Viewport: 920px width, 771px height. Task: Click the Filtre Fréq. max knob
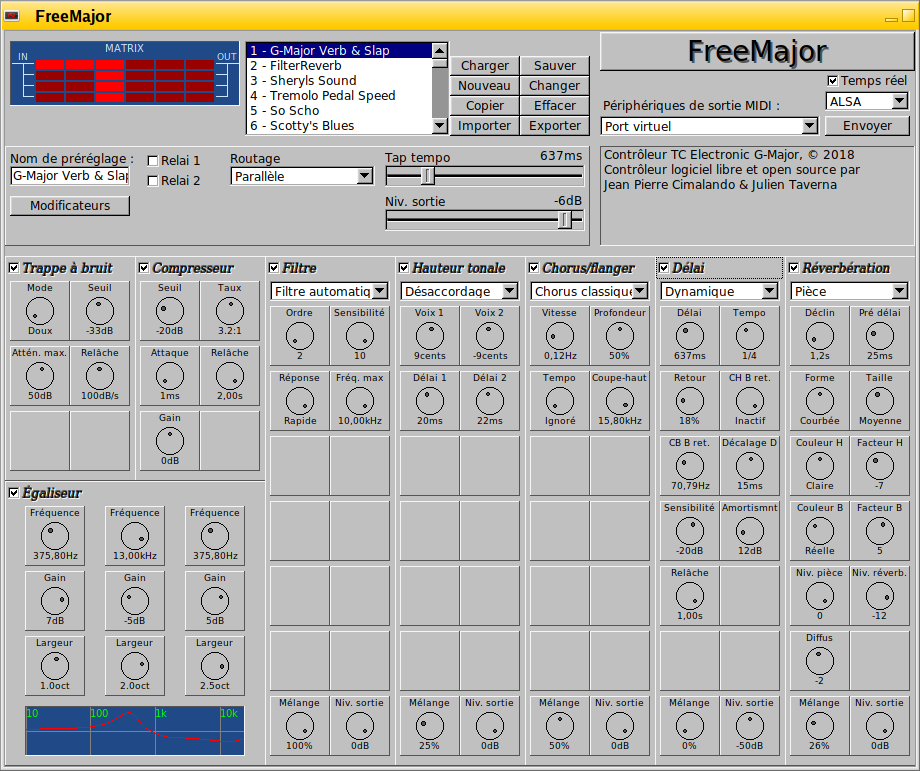[360, 401]
